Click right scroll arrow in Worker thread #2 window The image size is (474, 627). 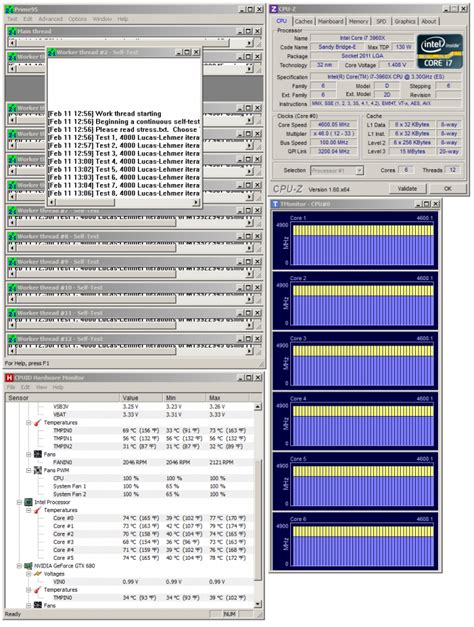point(196,203)
